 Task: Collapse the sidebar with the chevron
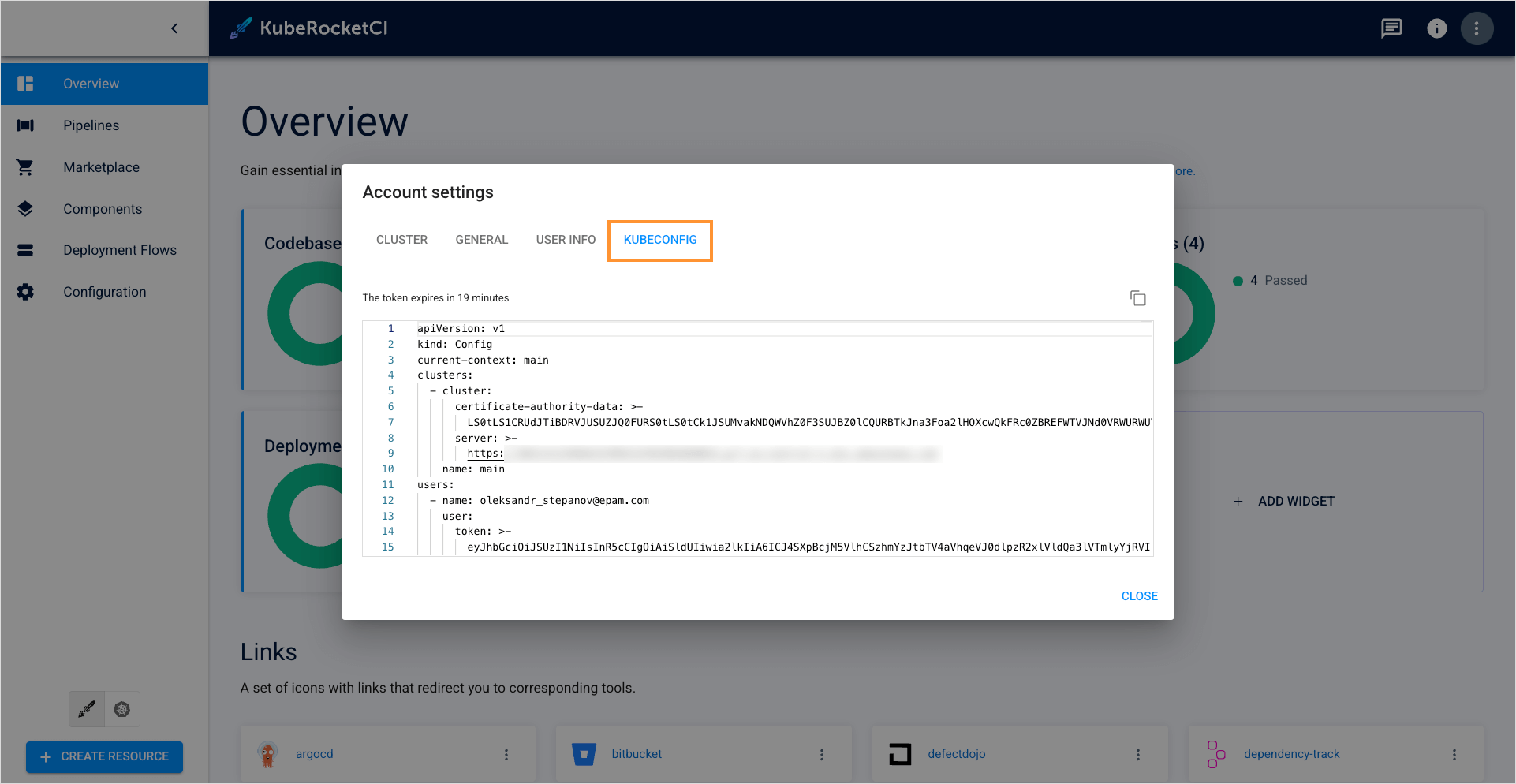[174, 28]
